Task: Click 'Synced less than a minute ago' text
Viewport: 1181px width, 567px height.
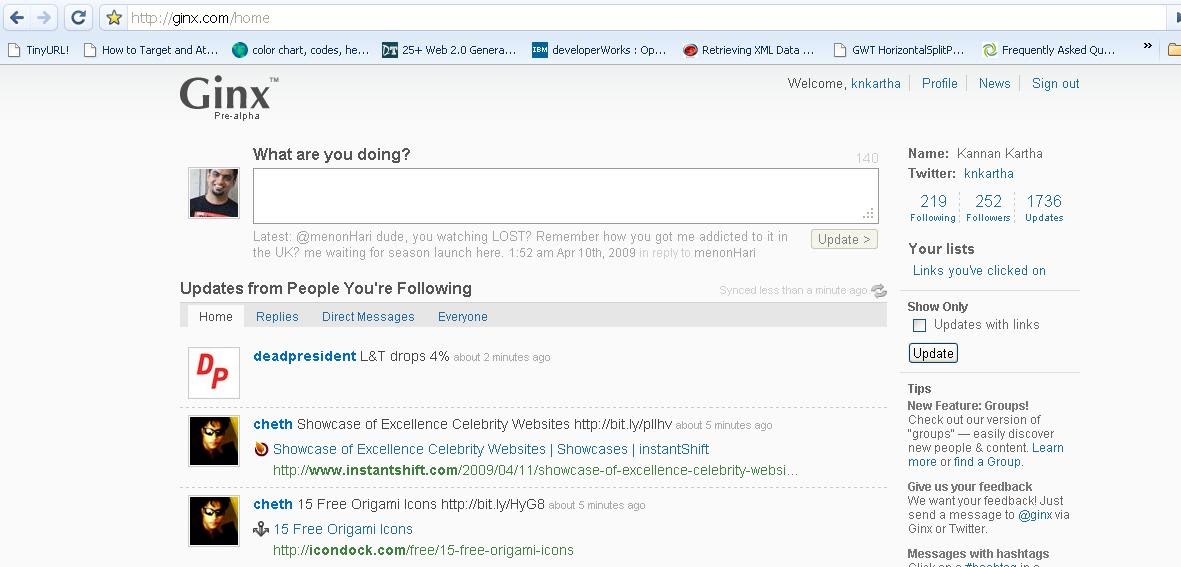Action: point(792,291)
